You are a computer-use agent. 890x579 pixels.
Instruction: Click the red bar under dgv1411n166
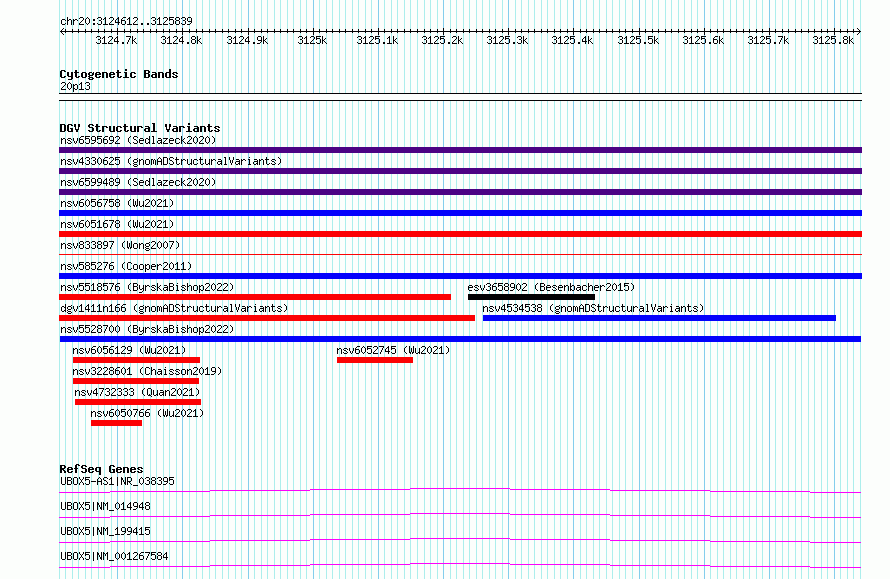click(x=267, y=318)
